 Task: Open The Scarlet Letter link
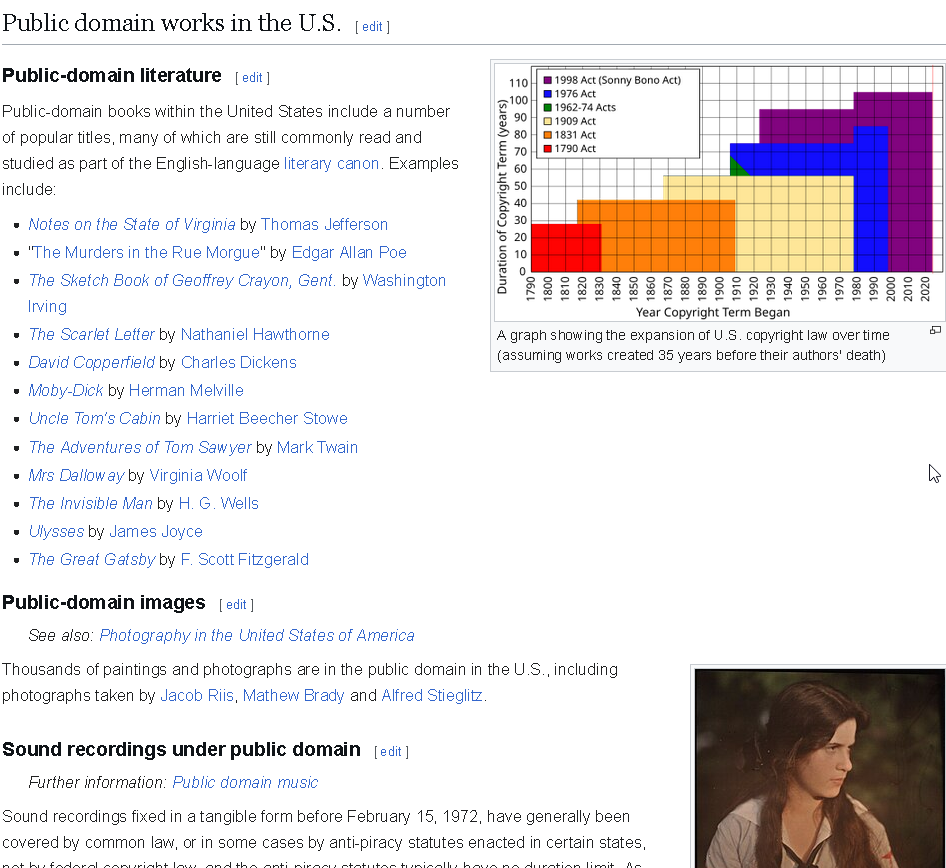pos(91,334)
